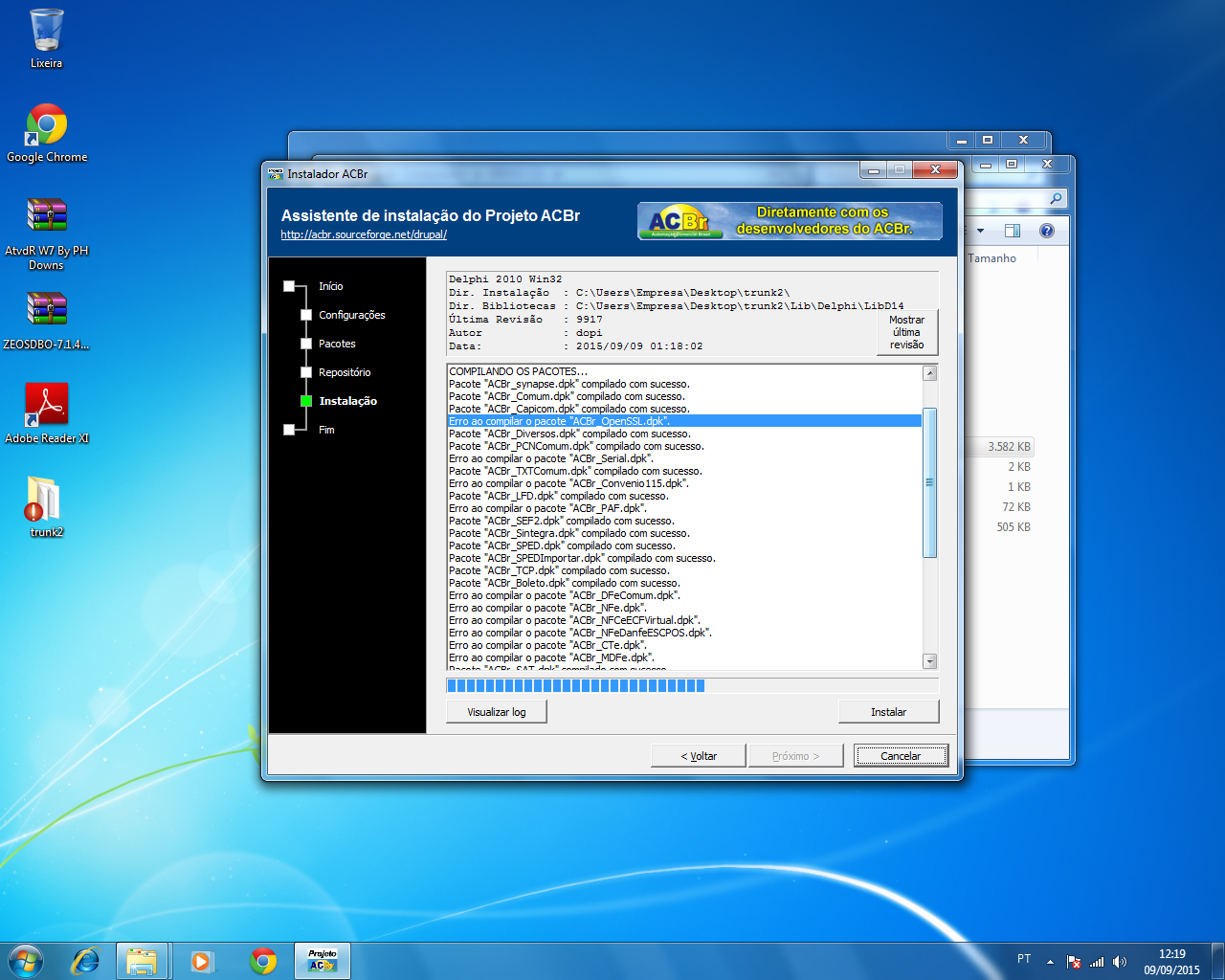Open the acbr.sourceforge.net link

coord(364,234)
